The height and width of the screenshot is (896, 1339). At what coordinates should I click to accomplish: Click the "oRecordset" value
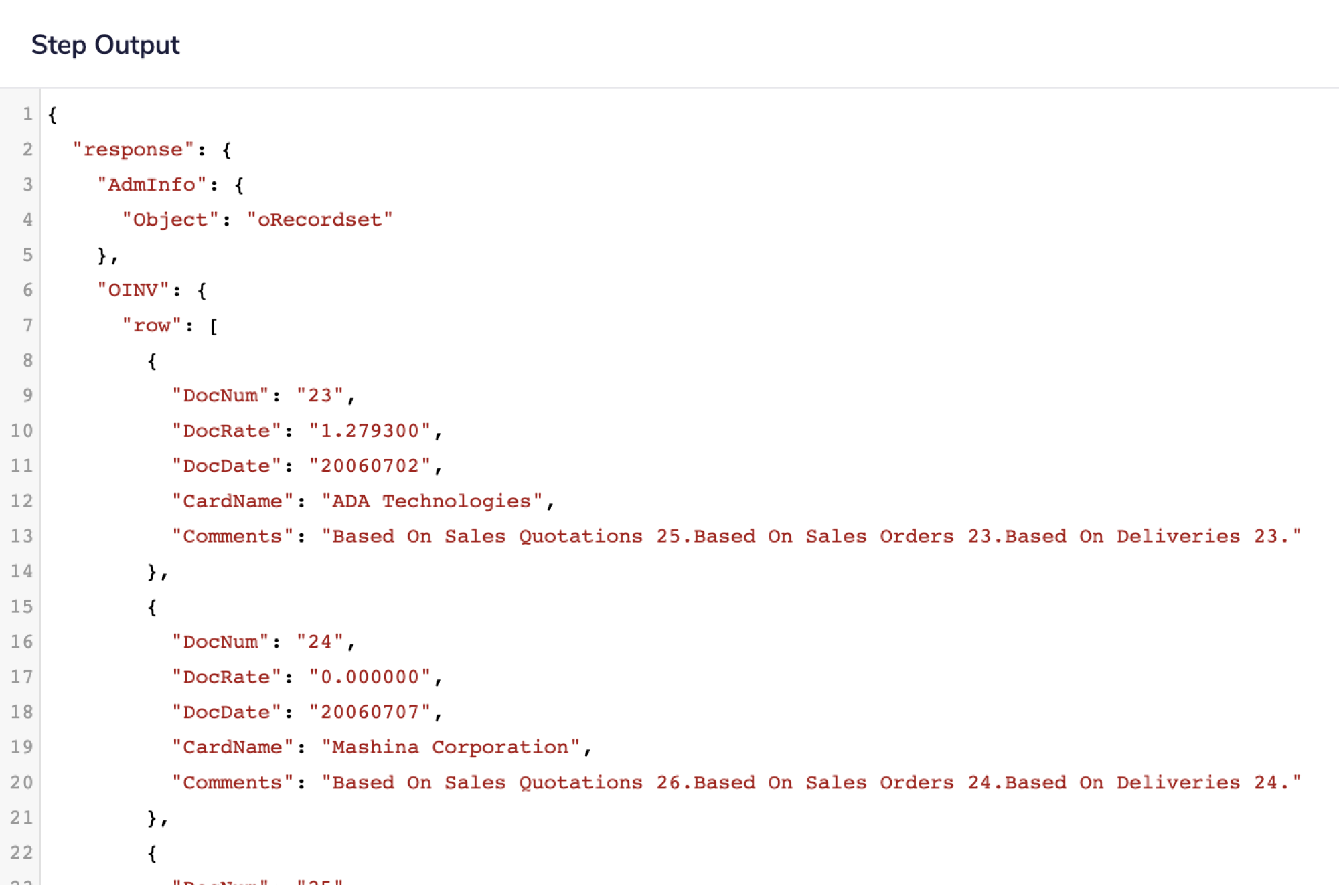(x=319, y=219)
